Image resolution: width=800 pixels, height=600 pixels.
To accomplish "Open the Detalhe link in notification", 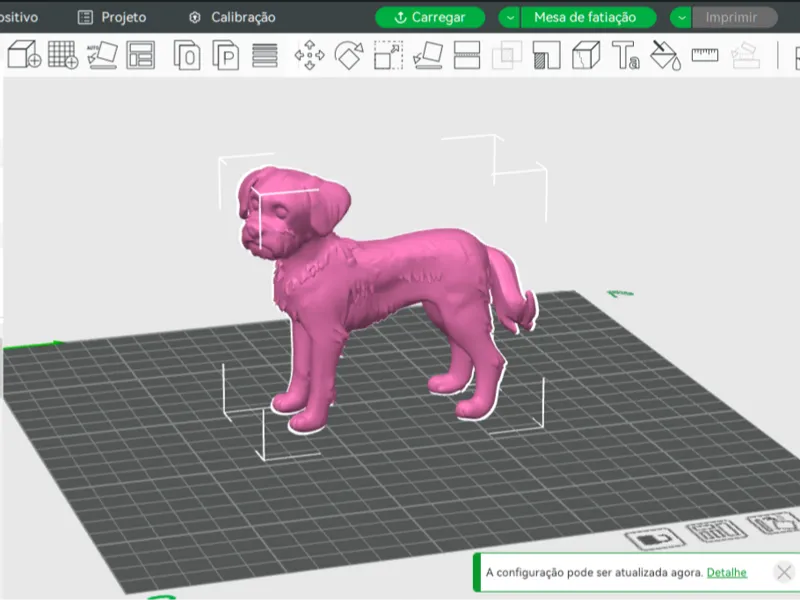I will point(727,572).
